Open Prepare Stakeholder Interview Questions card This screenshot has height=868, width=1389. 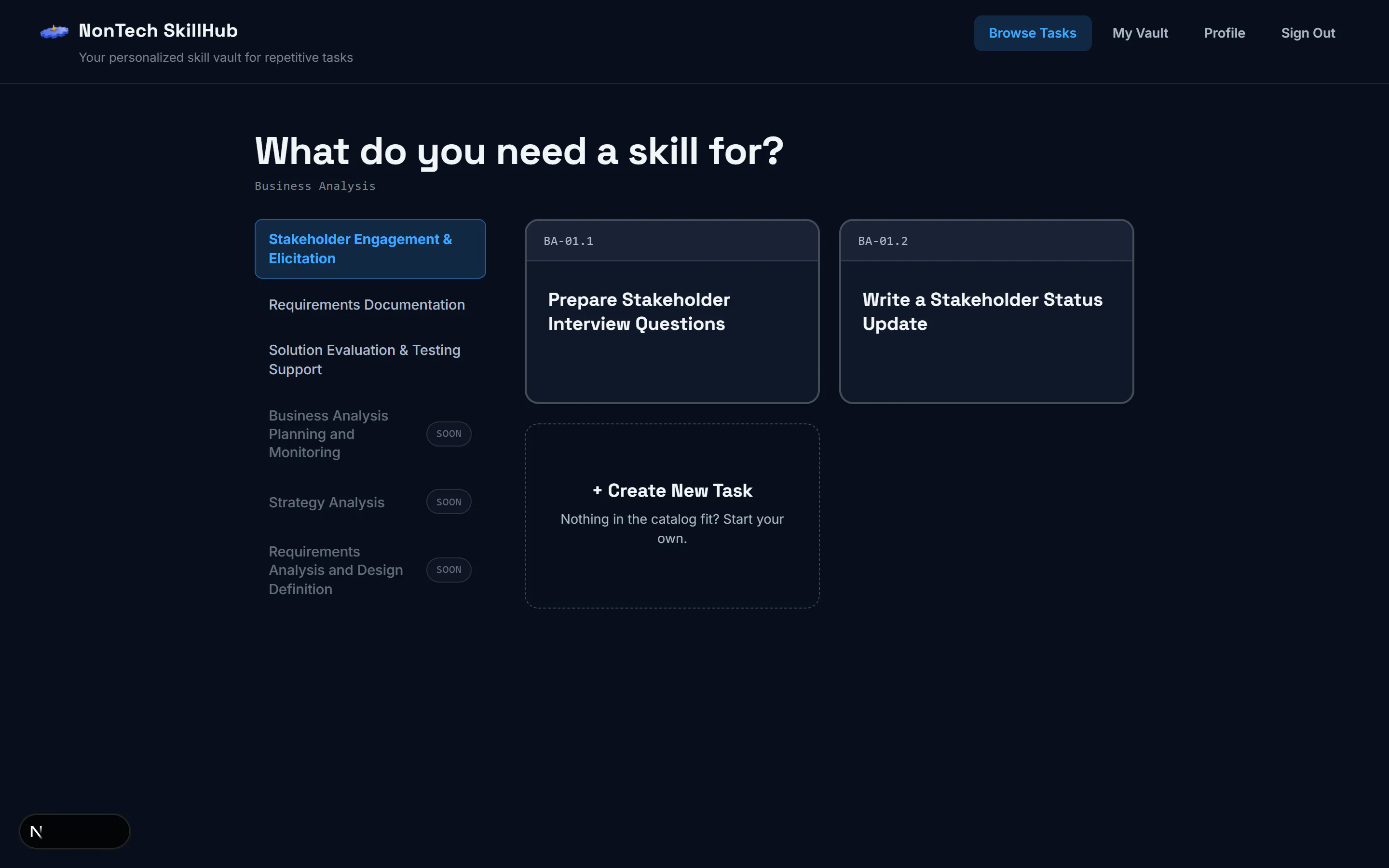672,311
